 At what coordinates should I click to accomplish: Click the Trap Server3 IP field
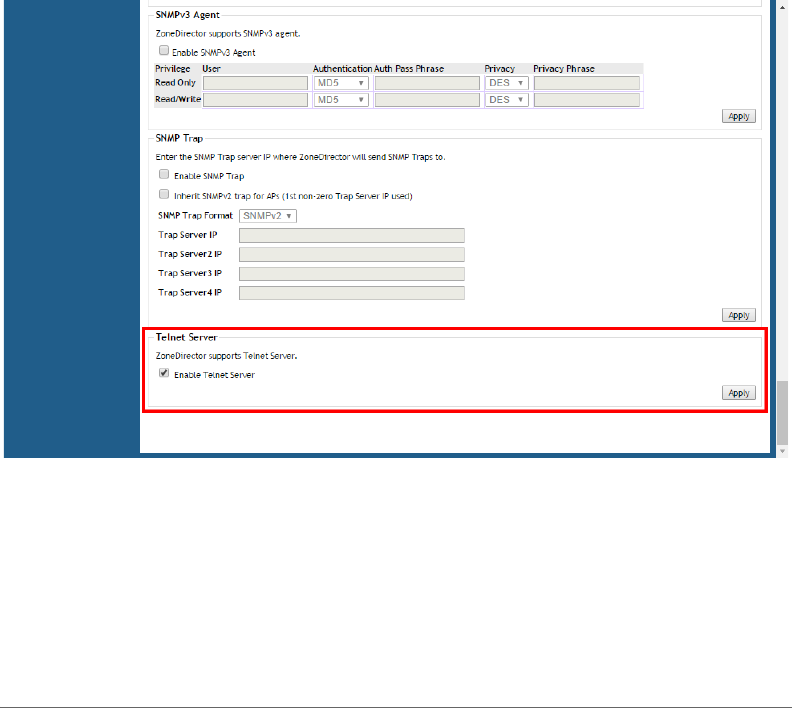(x=352, y=274)
